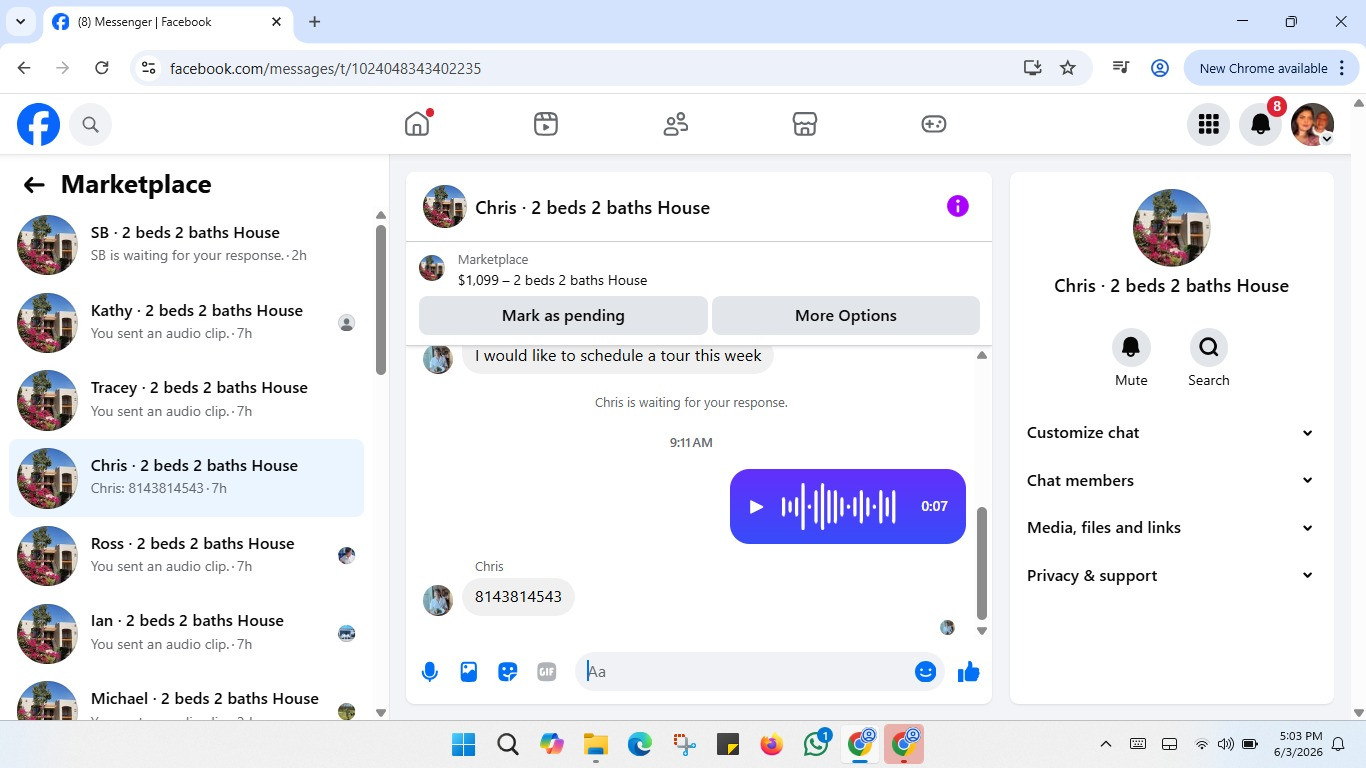Open the Windows Start menu
The width and height of the screenshot is (1366, 768).
(x=464, y=744)
